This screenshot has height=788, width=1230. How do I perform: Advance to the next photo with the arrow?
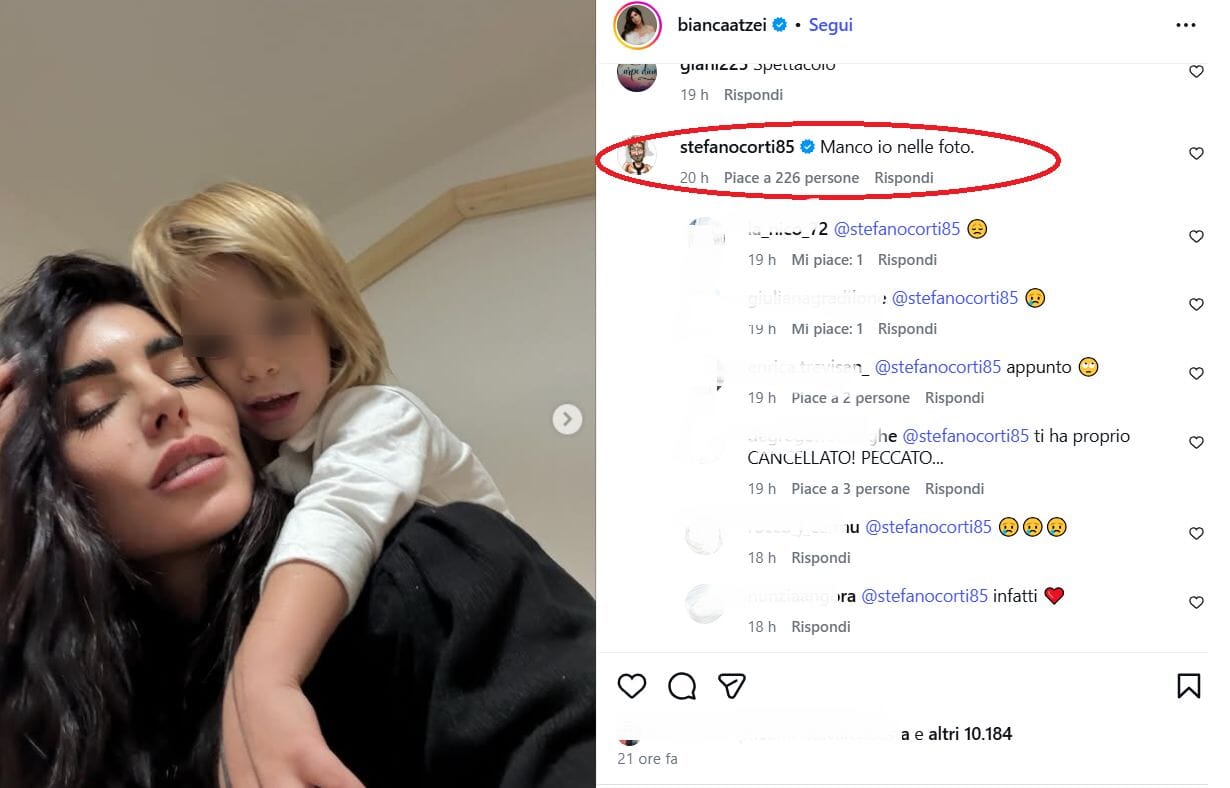pos(567,420)
